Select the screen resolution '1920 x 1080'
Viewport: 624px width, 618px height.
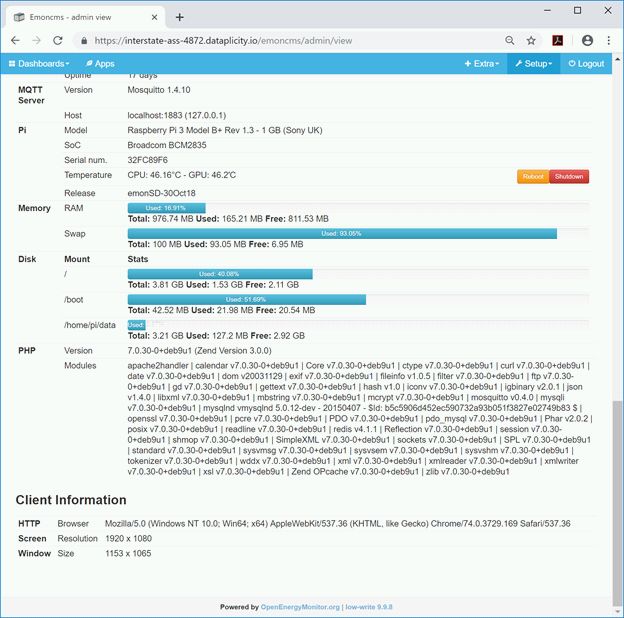pyautogui.click(x=129, y=539)
